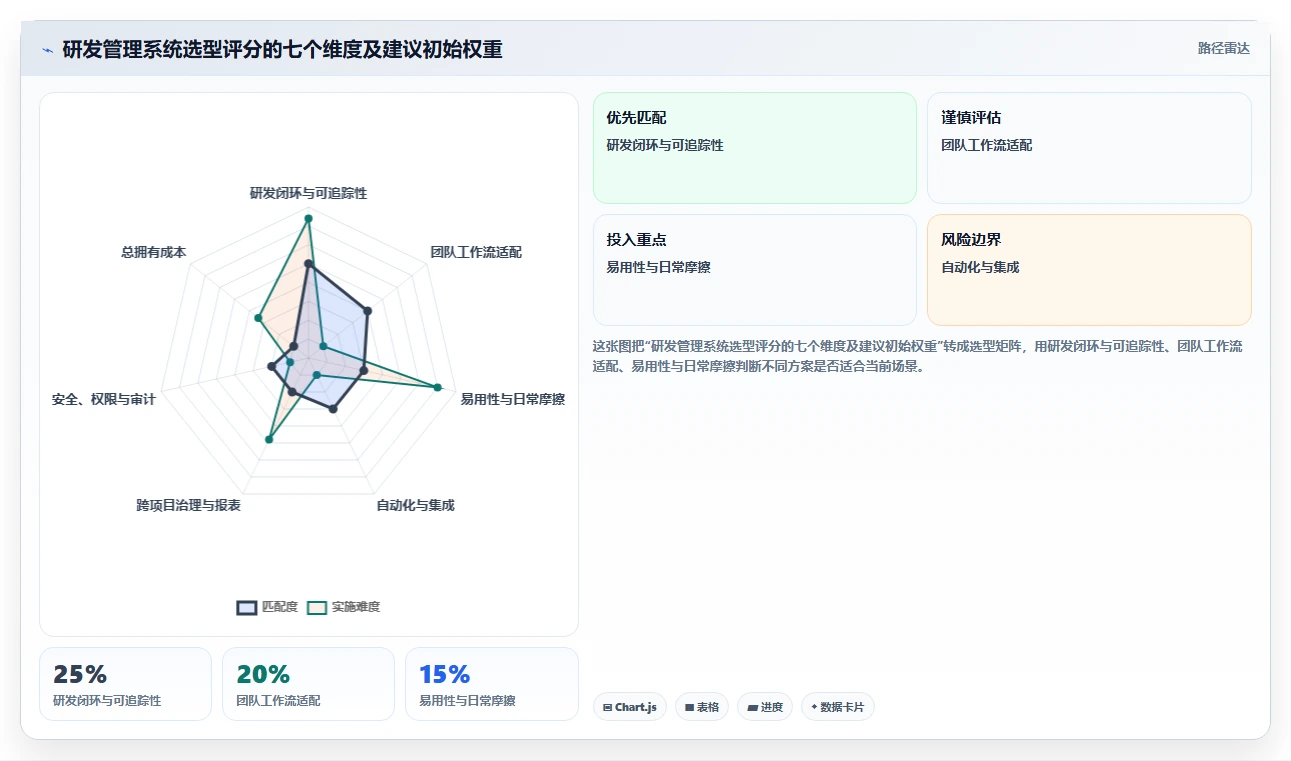The height and width of the screenshot is (761, 1291).
Task: Click the 20% 团队工作流适配 stat card
Action: [x=308, y=684]
